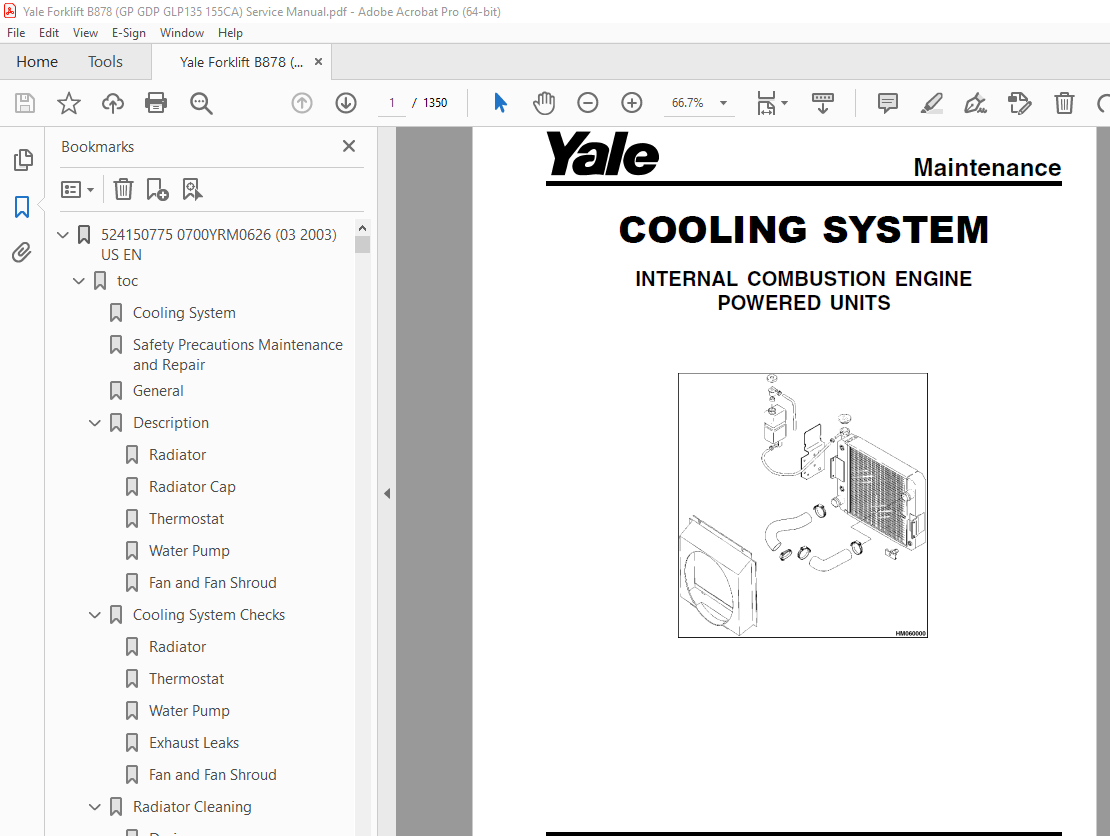Collapse the Cooling System Checks group
The width and height of the screenshot is (1110, 836).
point(95,615)
